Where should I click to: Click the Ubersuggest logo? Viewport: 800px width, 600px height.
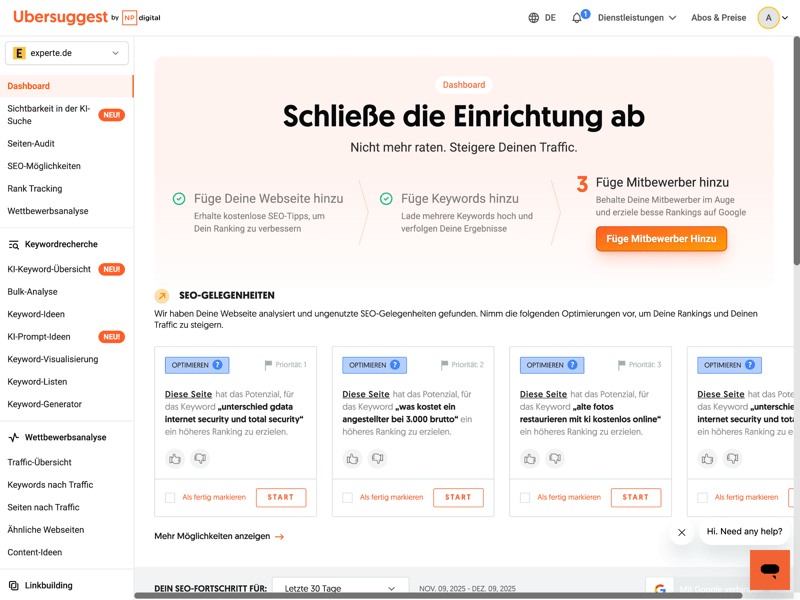[x=60, y=17]
